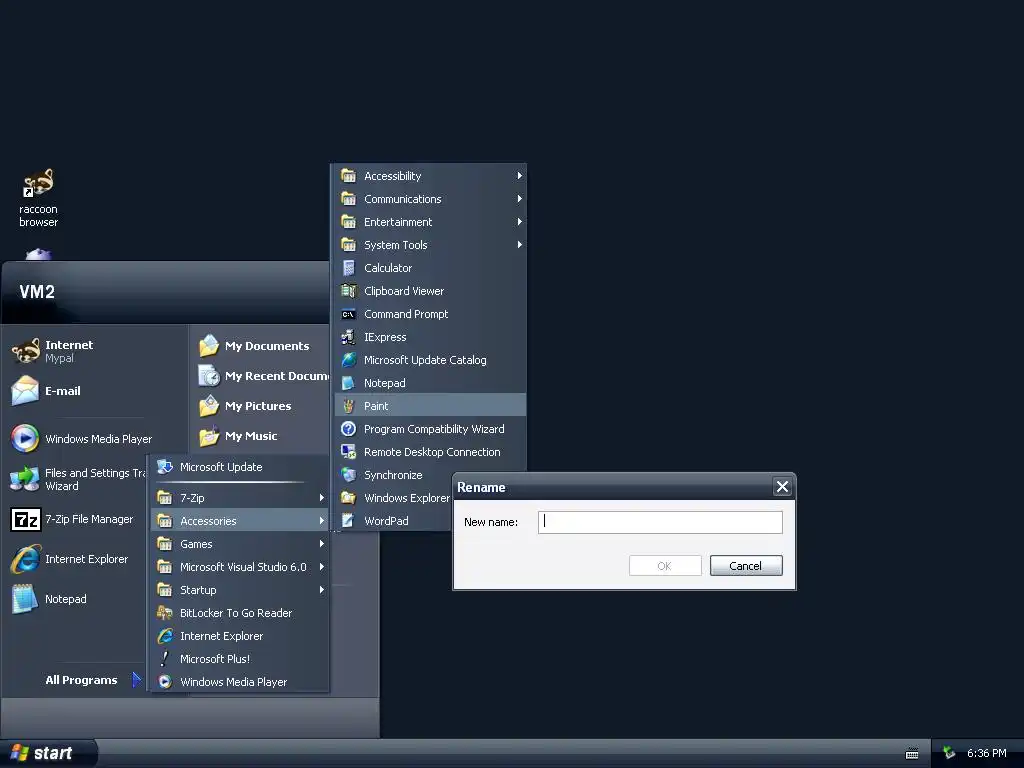Click the Synchronize icon
1024x768 pixels.
[349, 475]
